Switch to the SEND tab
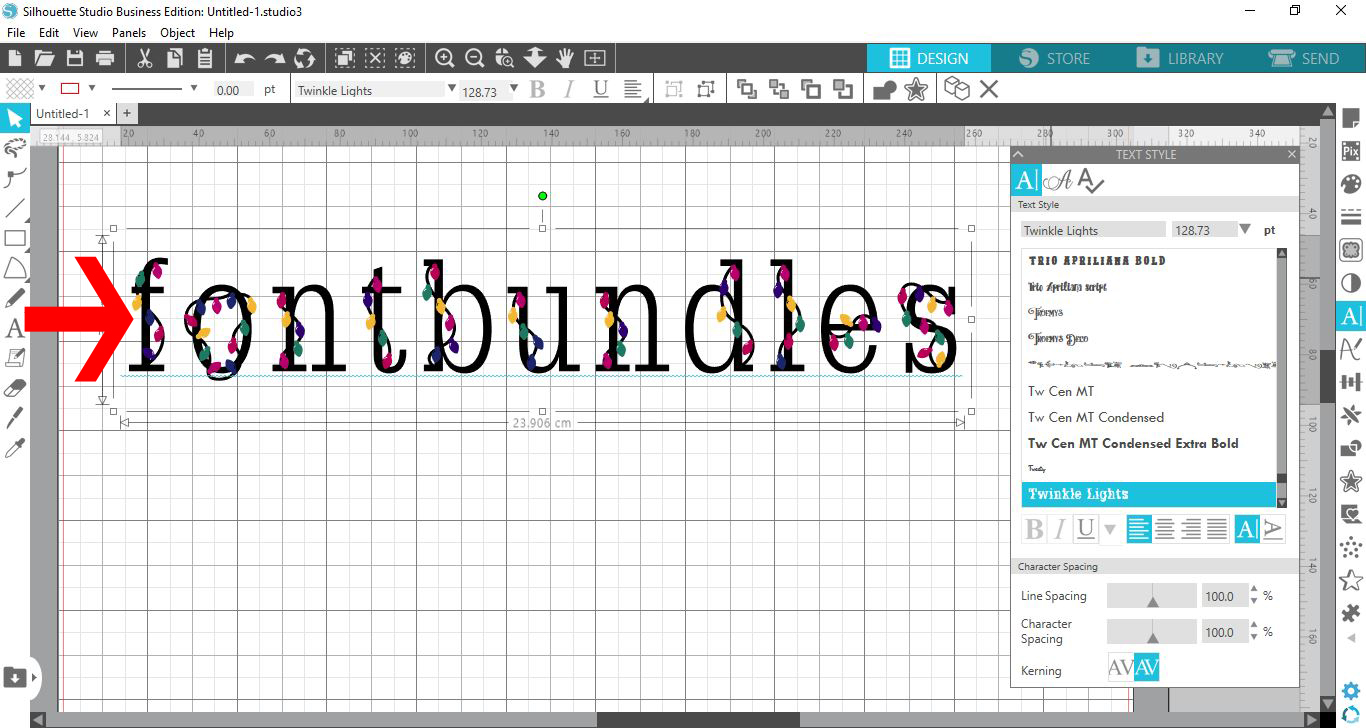Image resolution: width=1366 pixels, height=728 pixels. [x=1303, y=58]
